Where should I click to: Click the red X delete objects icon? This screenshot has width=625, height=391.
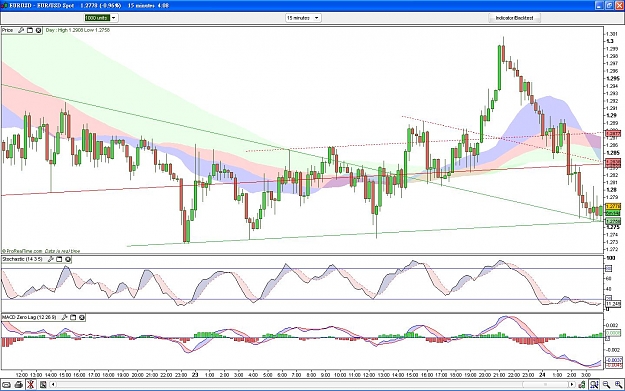click(31, 385)
